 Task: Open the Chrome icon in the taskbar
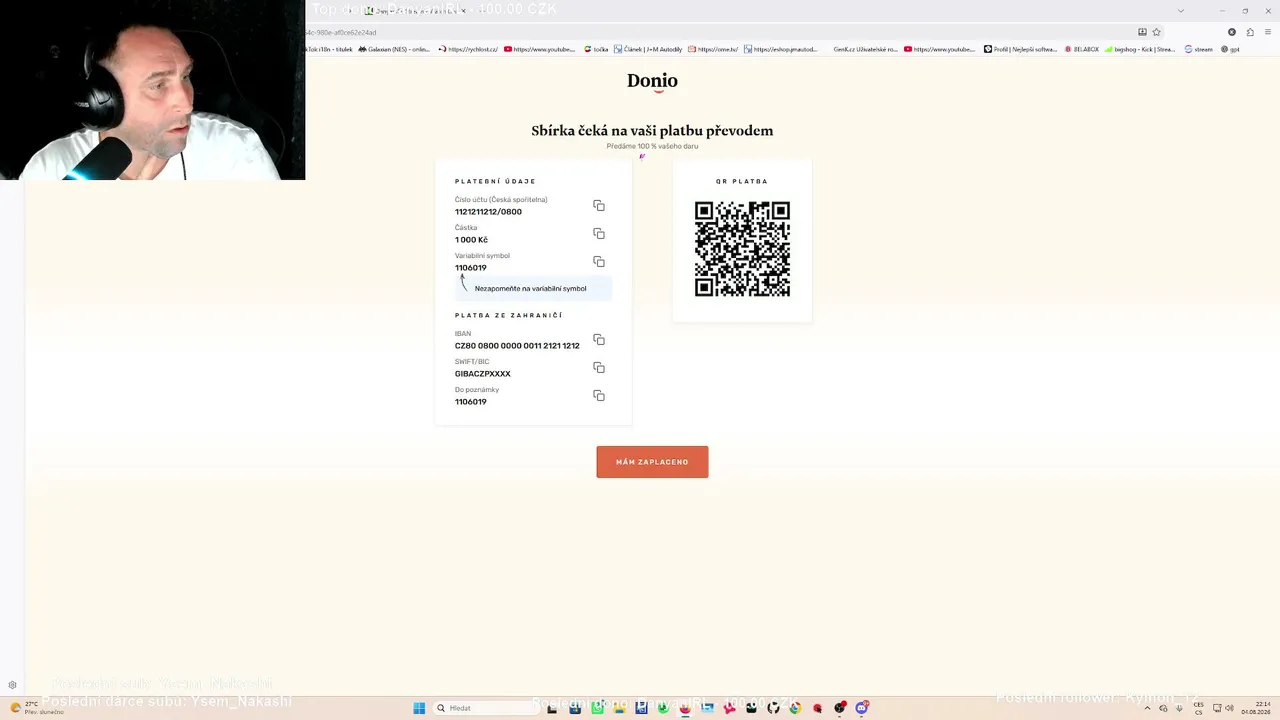[x=795, y=708]
